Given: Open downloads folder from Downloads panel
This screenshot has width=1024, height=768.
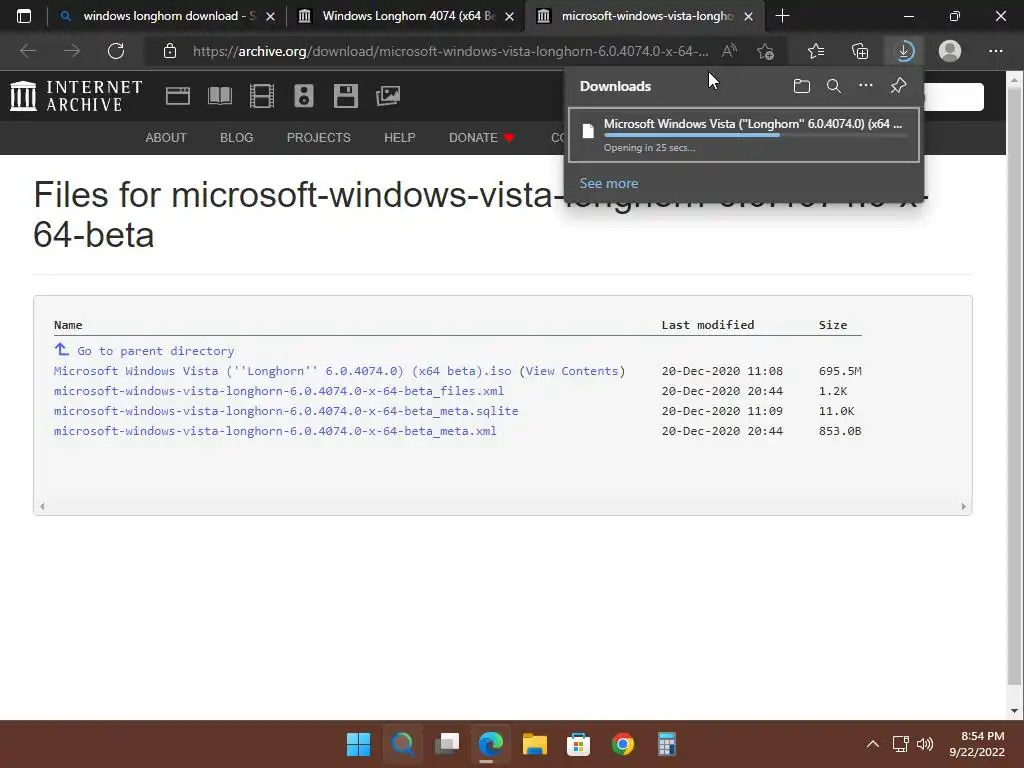Looking at the screenshot, I should pyautogui.click(x=801, y=86).
